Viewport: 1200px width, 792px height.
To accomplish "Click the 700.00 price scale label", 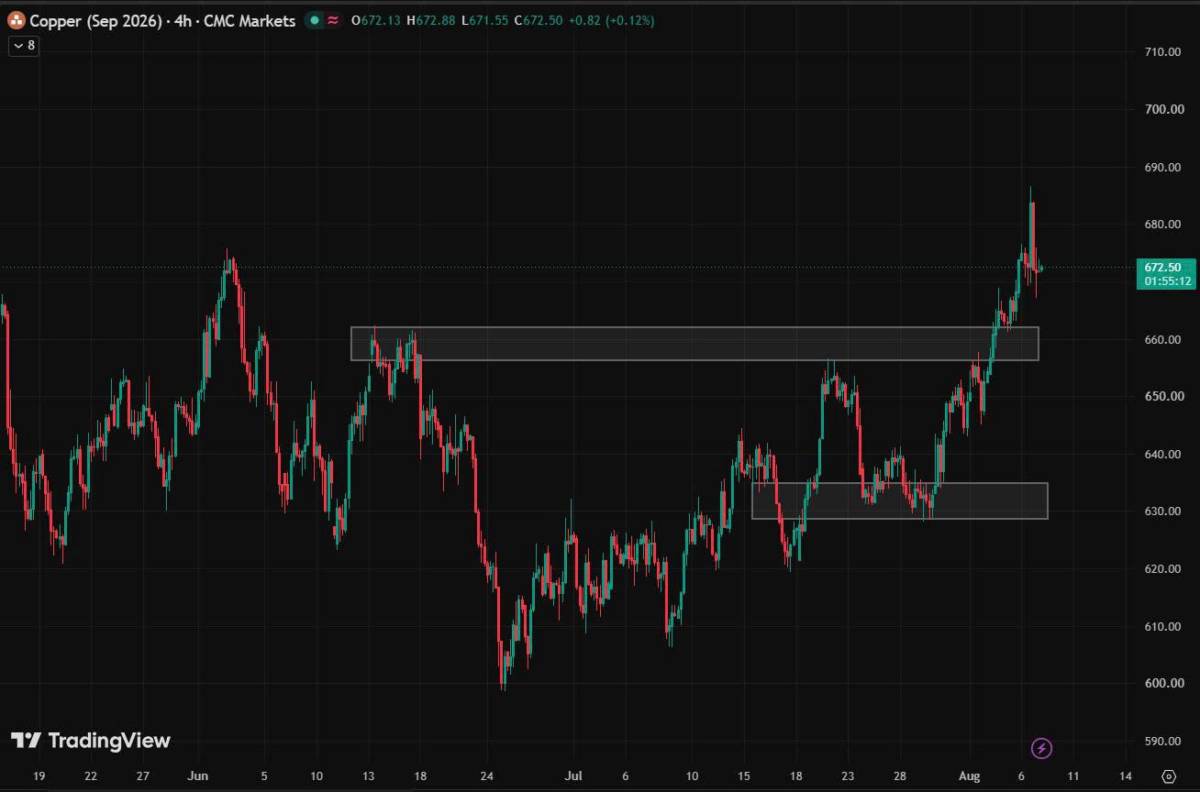I will click(1163, 109).
